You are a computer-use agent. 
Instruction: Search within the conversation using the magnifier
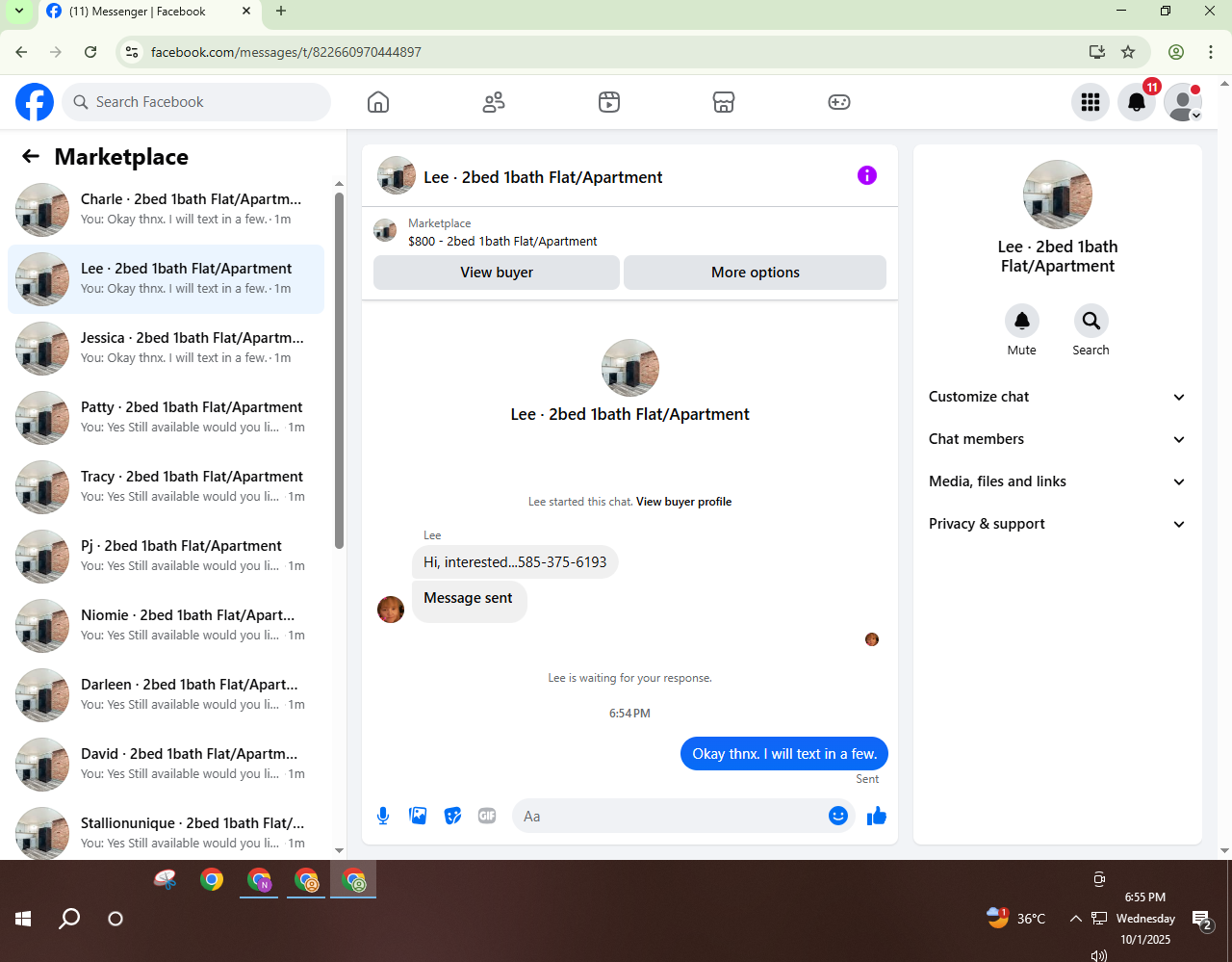pos(1091,321)
